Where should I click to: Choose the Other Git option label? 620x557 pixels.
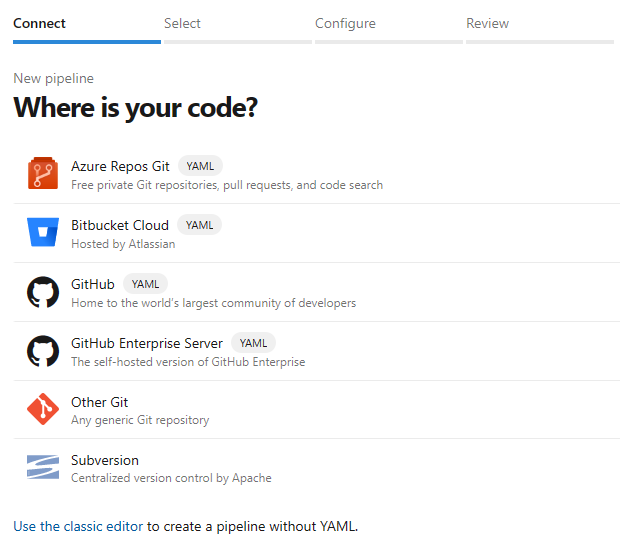click(100, 402)
